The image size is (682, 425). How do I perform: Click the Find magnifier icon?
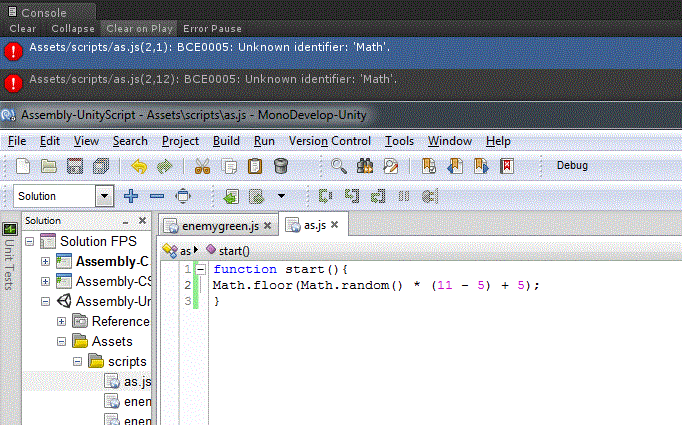click(339, 166)
